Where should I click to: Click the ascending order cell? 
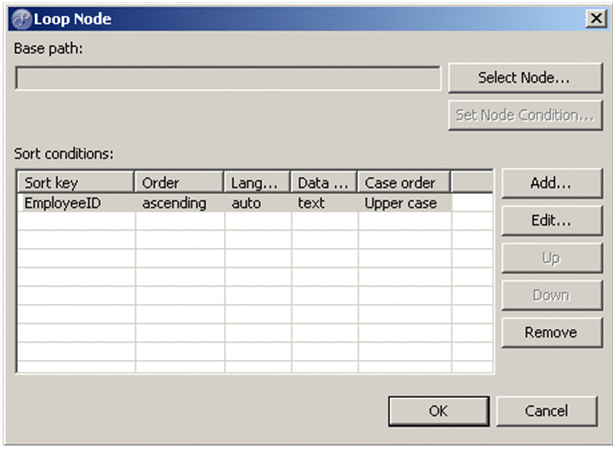[x=180, y=203]
